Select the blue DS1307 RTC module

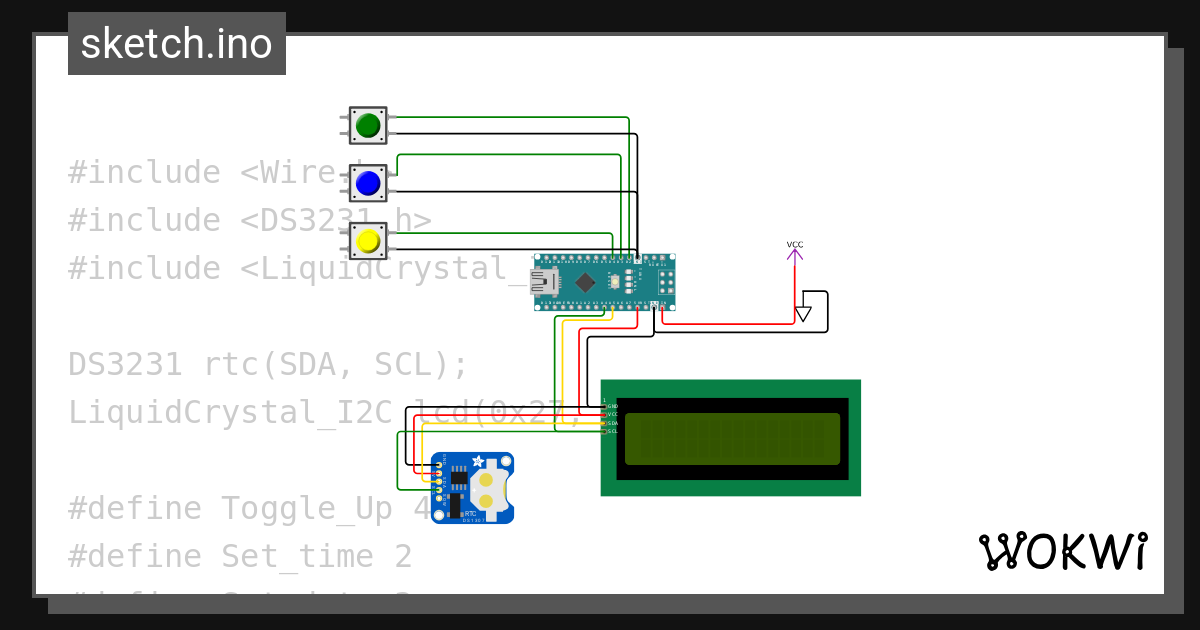point(472,487)
